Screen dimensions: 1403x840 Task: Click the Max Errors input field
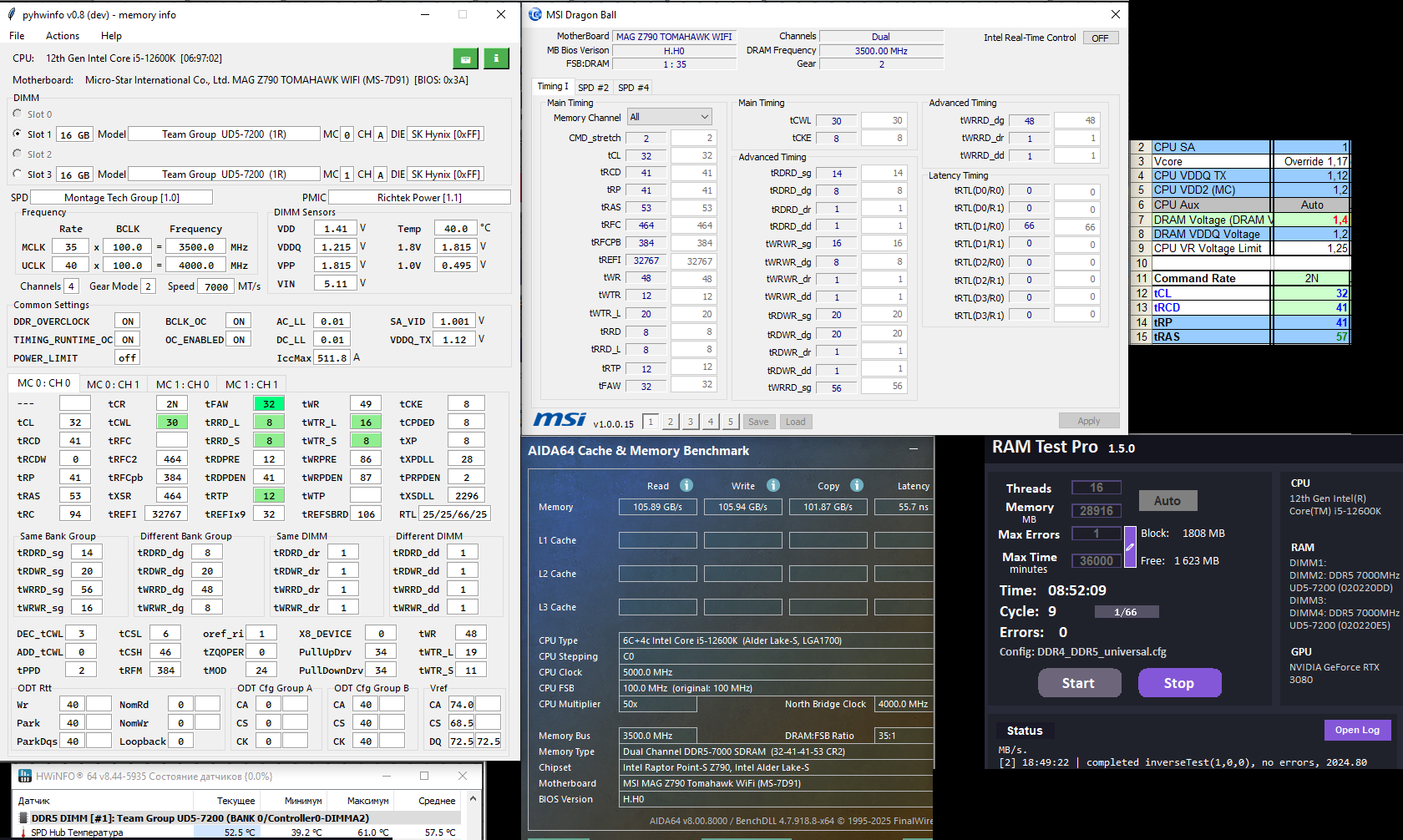[1097, 534]
